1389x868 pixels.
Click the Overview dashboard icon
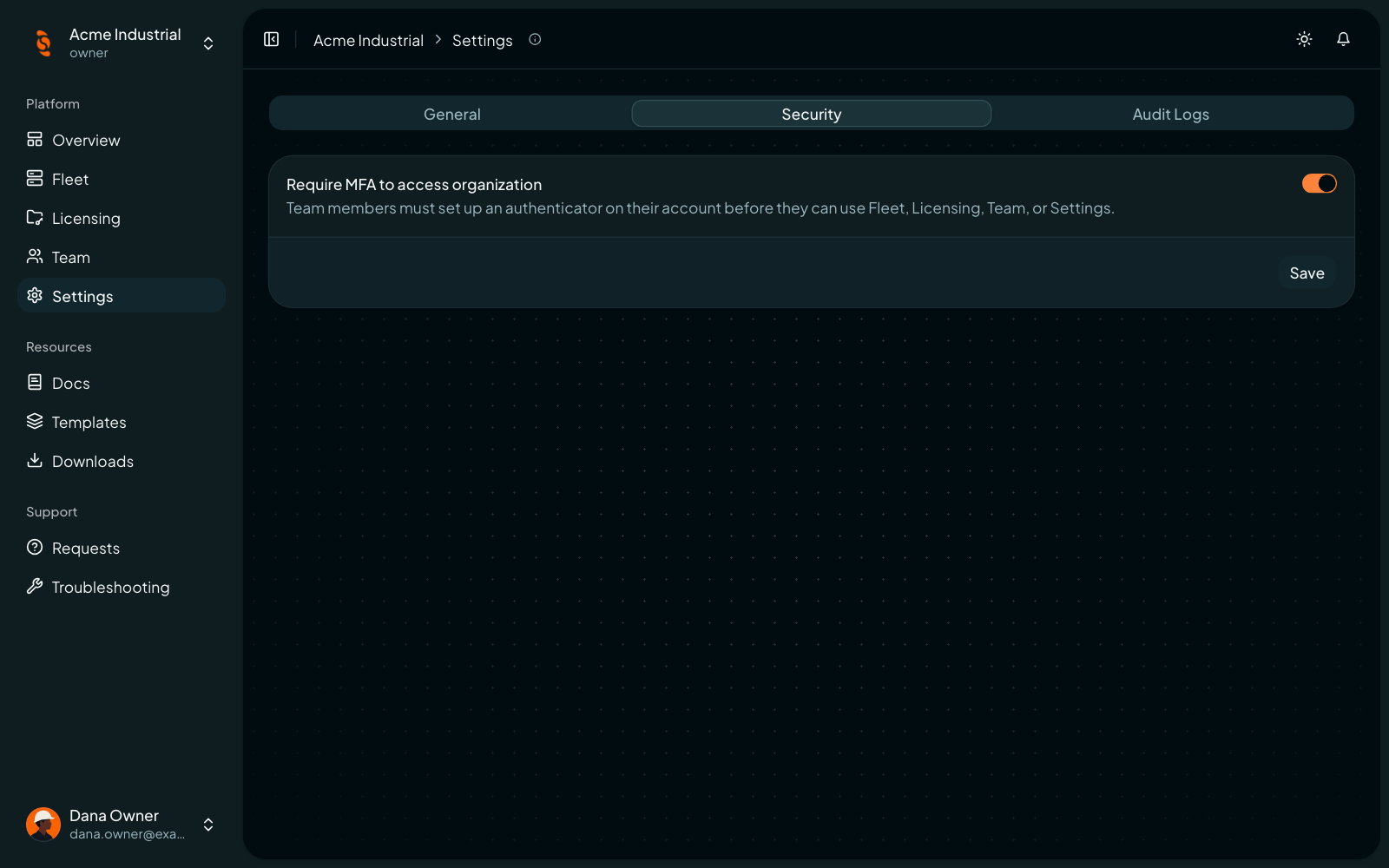35,139
